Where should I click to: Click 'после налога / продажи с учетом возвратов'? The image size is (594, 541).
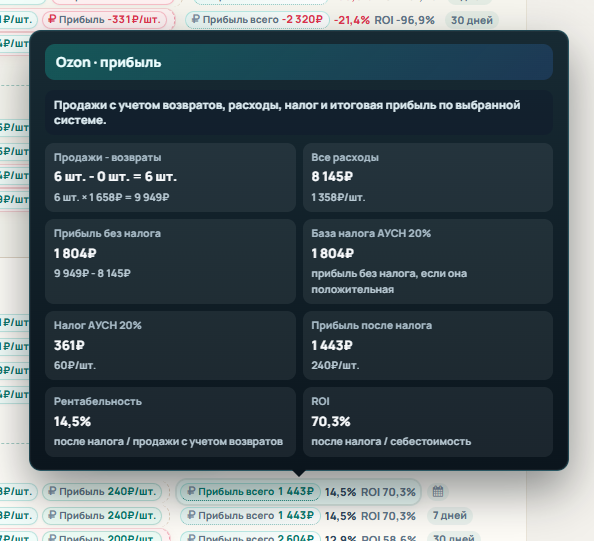pos(168,441)
